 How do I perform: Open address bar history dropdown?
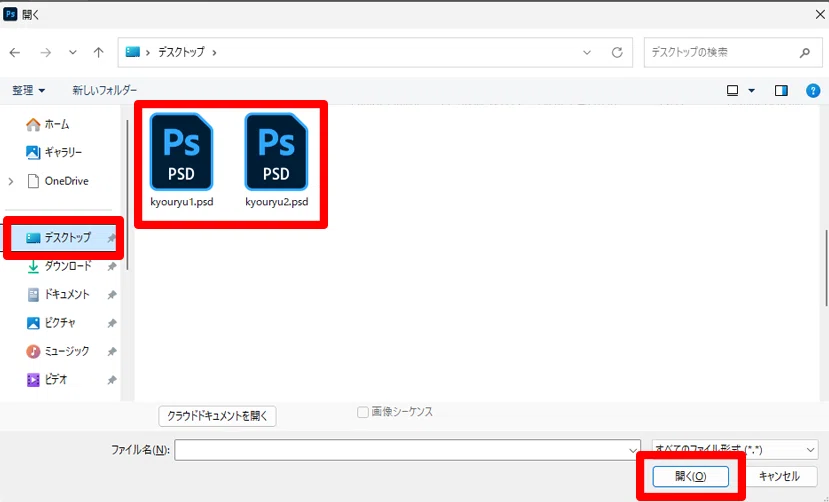pyautogui.click(x=587, y=52)
